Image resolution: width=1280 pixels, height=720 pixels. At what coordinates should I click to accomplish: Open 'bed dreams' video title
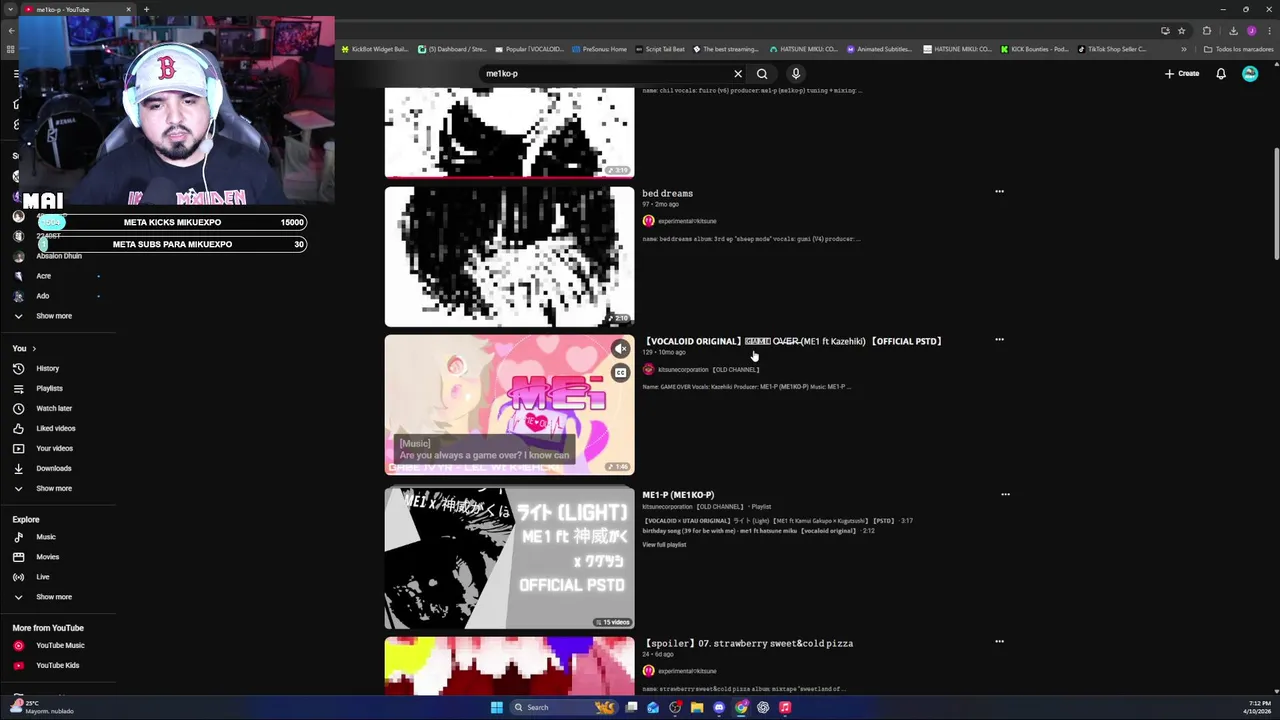point(667,194)
